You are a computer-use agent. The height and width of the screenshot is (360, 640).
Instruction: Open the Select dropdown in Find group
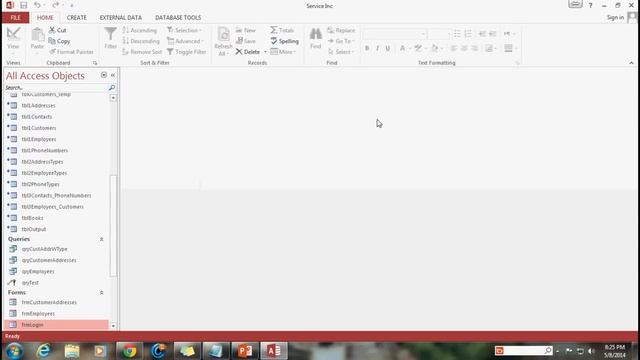click(340, 52)
